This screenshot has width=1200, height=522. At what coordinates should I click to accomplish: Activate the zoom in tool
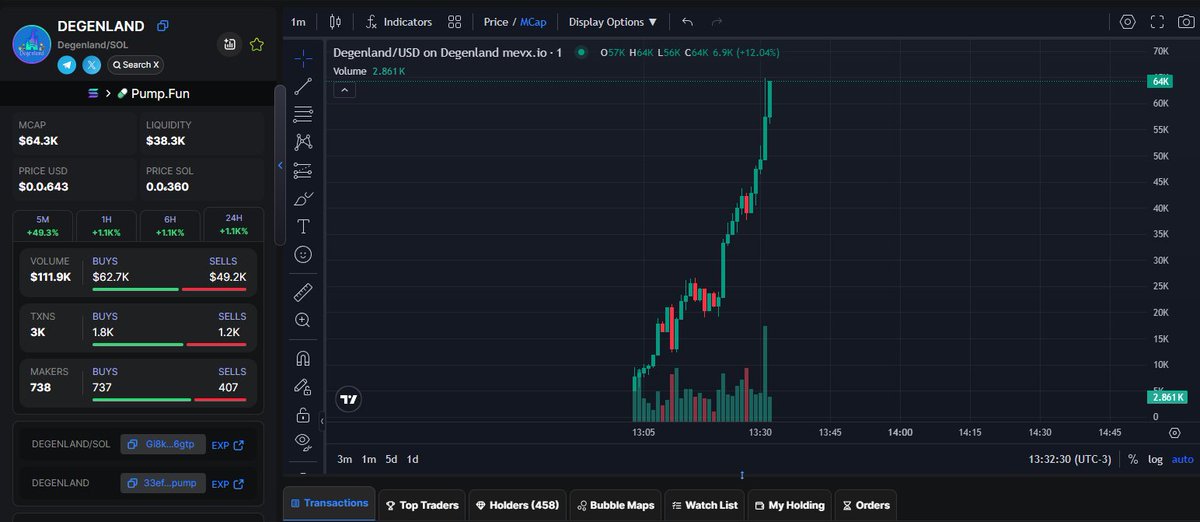coord(303,320)
